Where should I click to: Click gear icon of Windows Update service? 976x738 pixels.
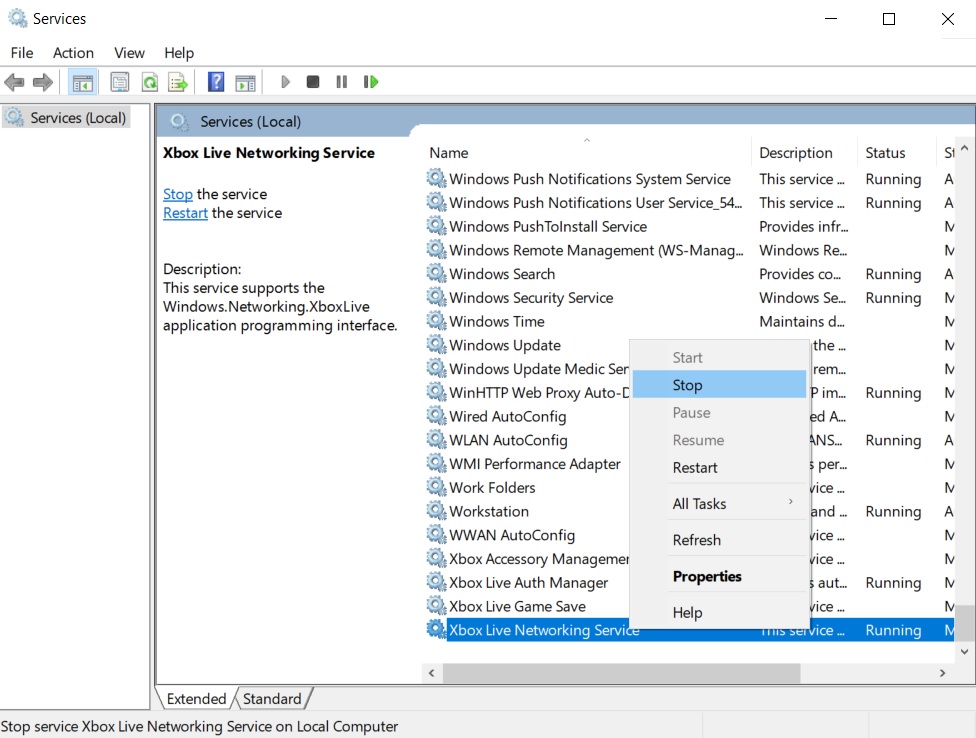(436, 344)
